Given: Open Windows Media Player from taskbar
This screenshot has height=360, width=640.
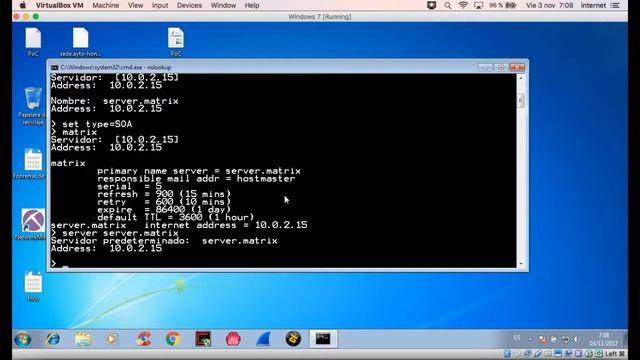Looking at the screenshot, I should point(112,339).
